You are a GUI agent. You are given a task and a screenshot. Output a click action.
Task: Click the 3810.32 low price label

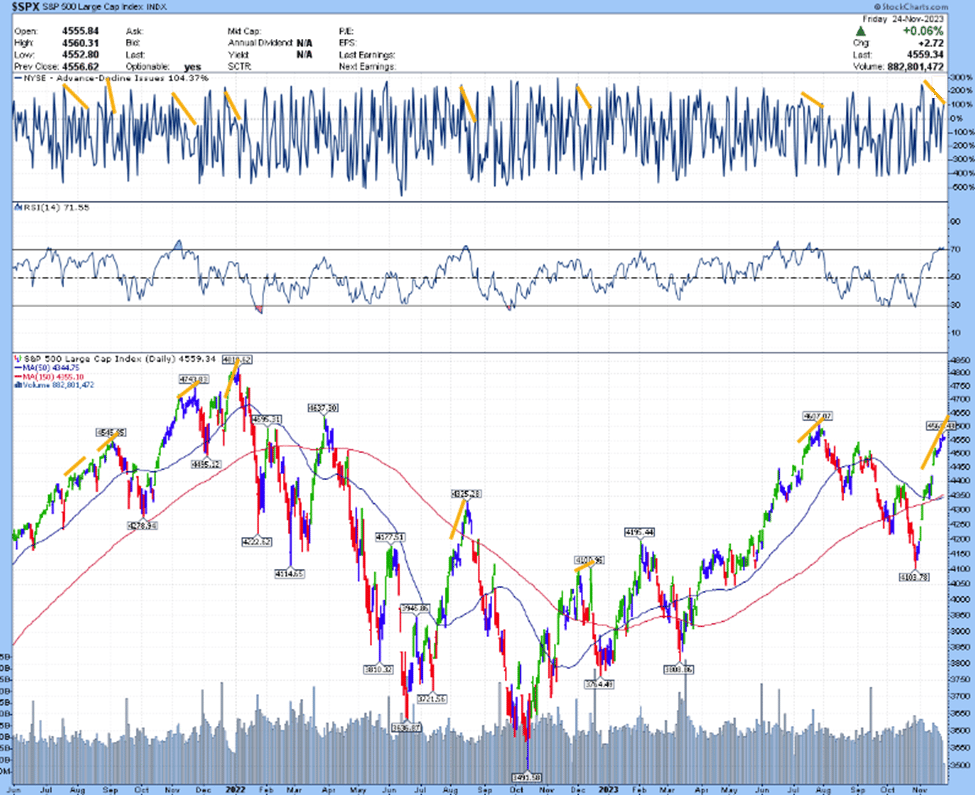(378, 669)
